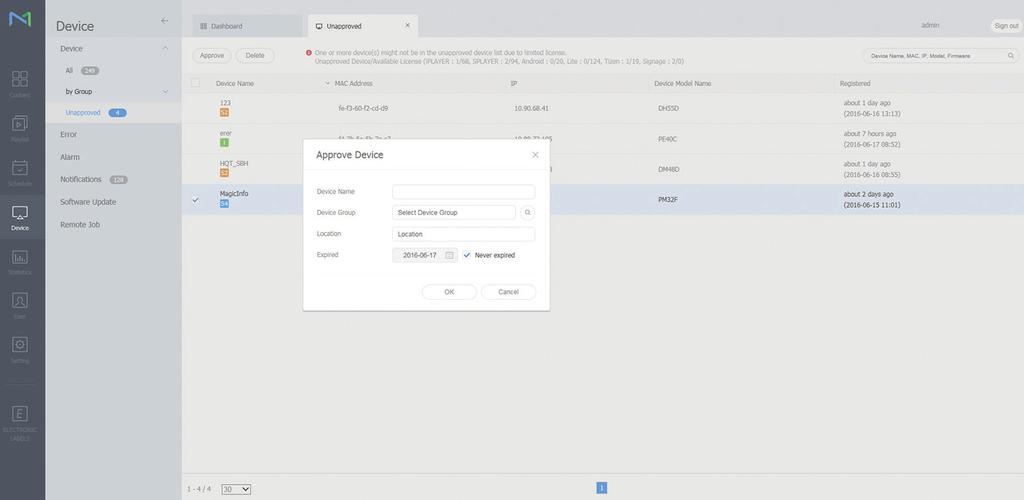Open the Notifications menu item
The image size is (1024, 500).
(81, 180)
